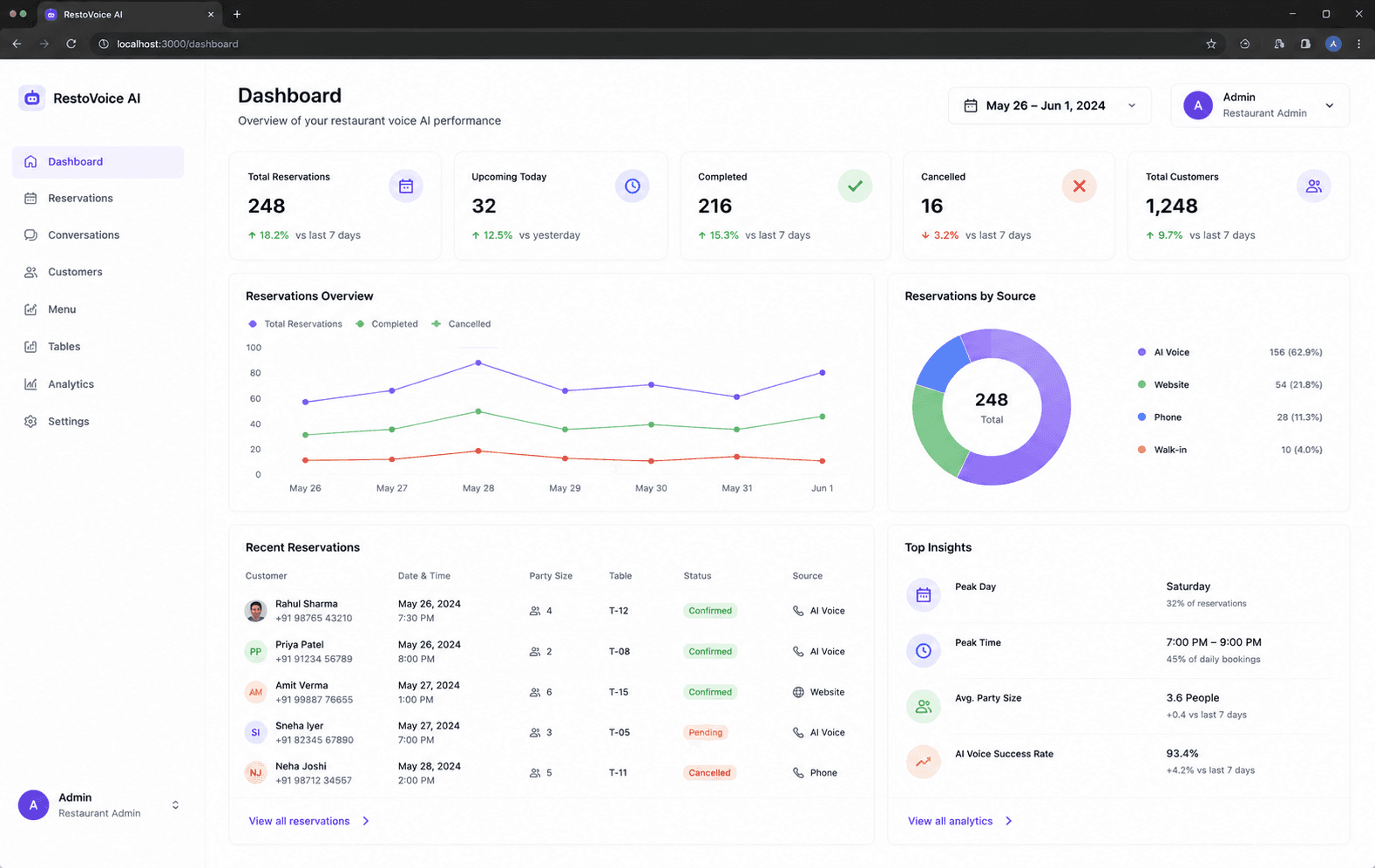This screenshot has height=868, width=1375.
Task: Expand the sidebar Admin account switcher arrows
Action: [175, 805]
